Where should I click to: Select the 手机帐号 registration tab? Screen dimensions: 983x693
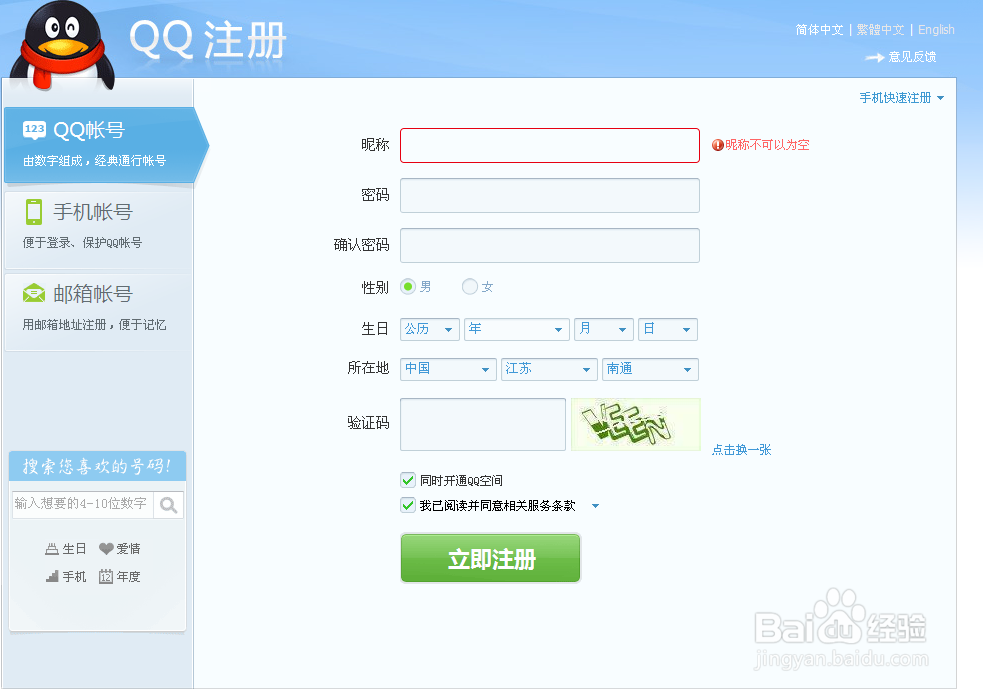[98, 228]
